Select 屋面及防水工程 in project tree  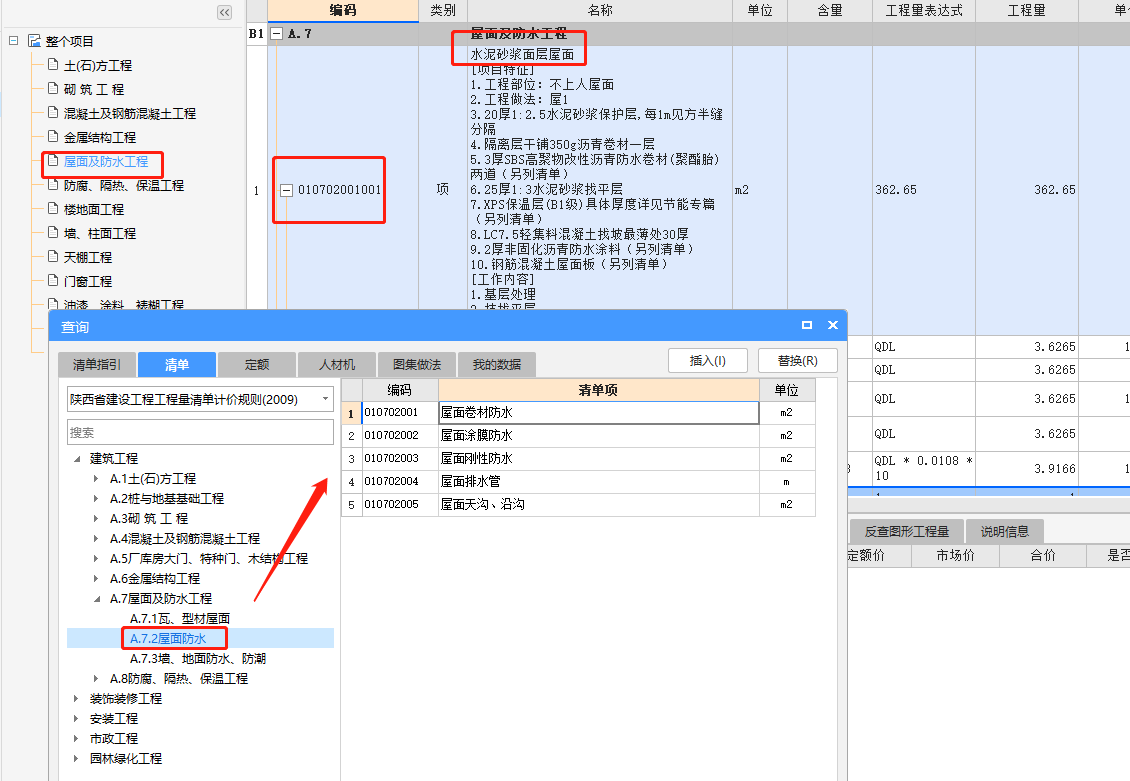click(x=106, y=161)
